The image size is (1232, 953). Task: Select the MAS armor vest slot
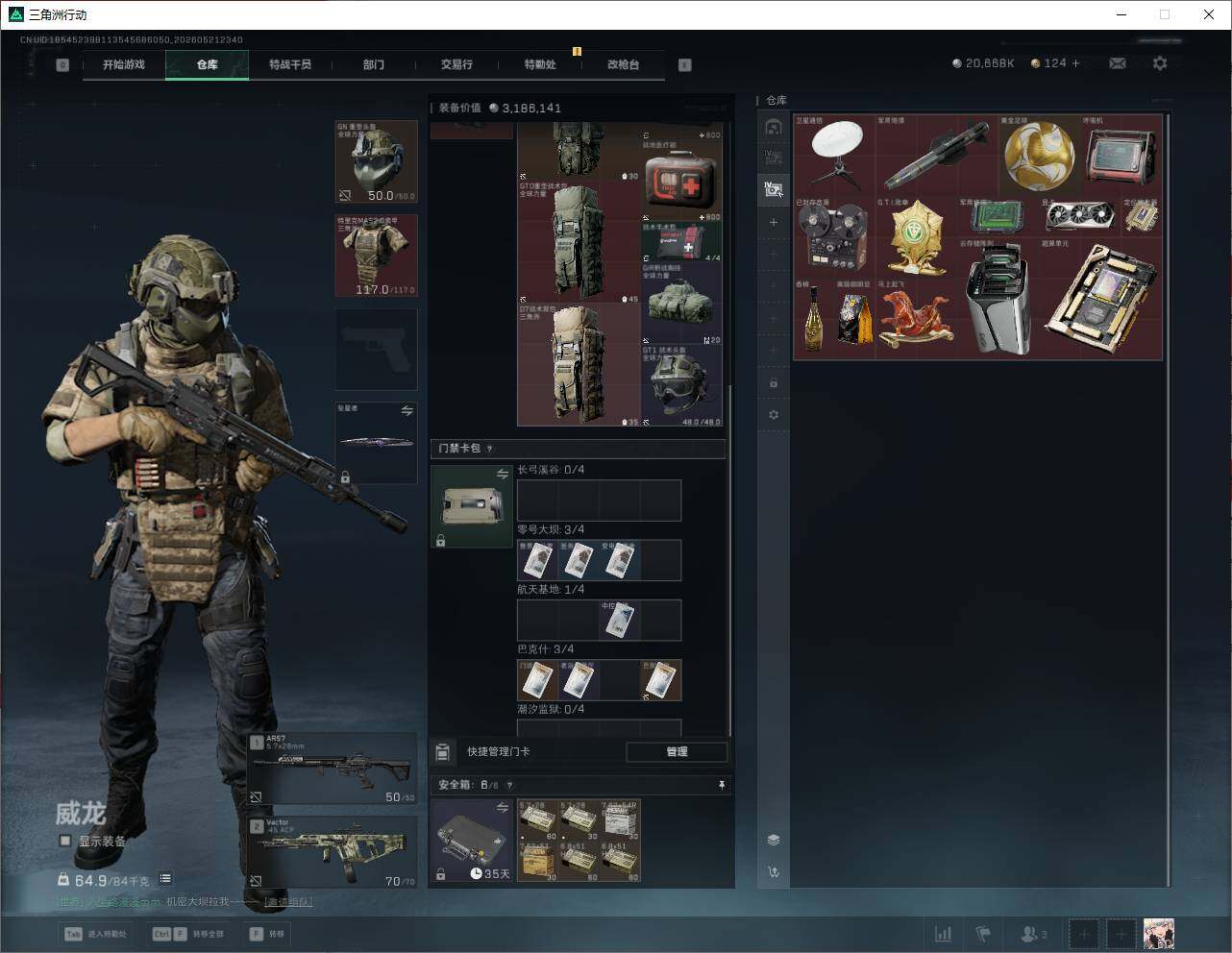(376, 256)
